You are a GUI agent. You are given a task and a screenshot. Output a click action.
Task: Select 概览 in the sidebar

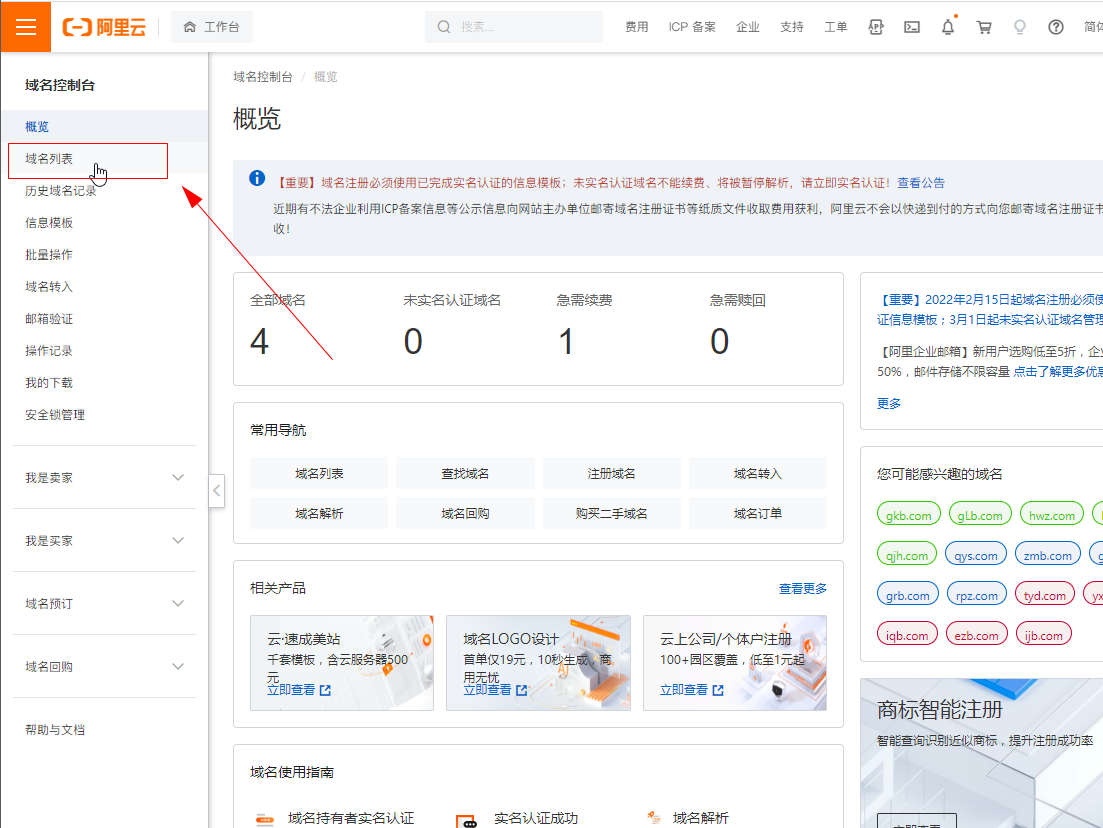104,127
